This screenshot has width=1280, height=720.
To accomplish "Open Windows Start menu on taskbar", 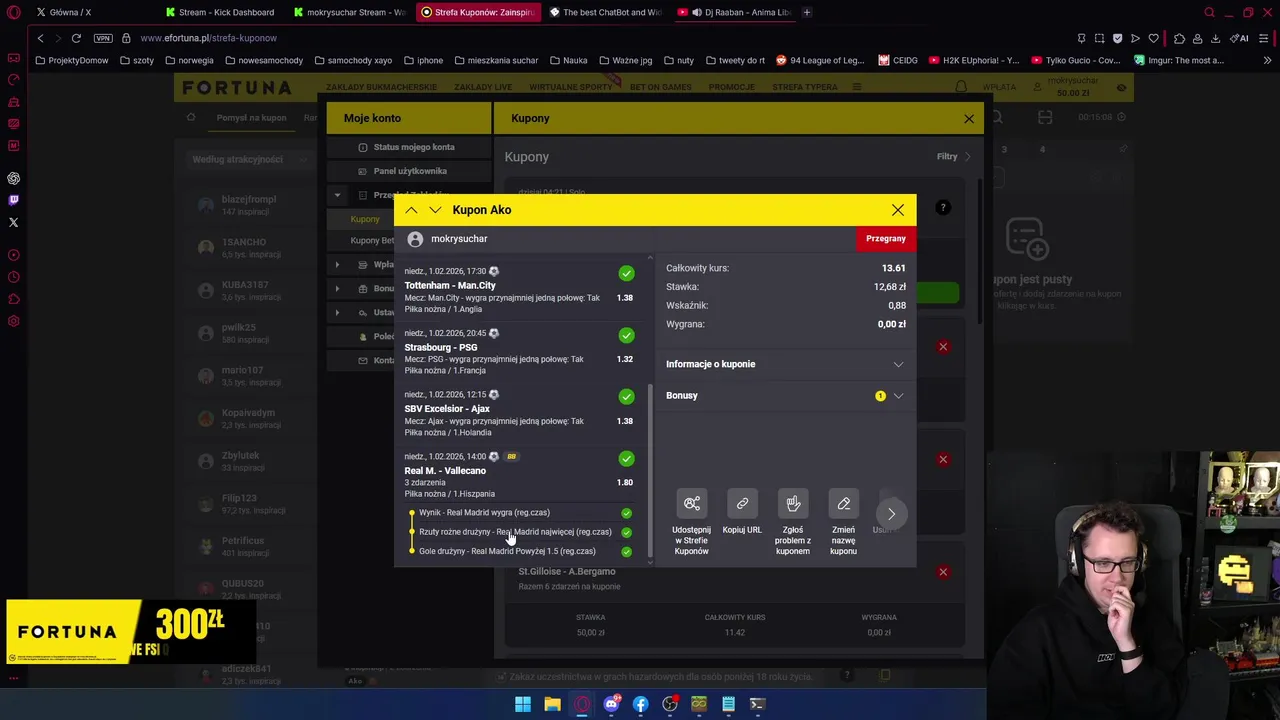I will (523, 704).
